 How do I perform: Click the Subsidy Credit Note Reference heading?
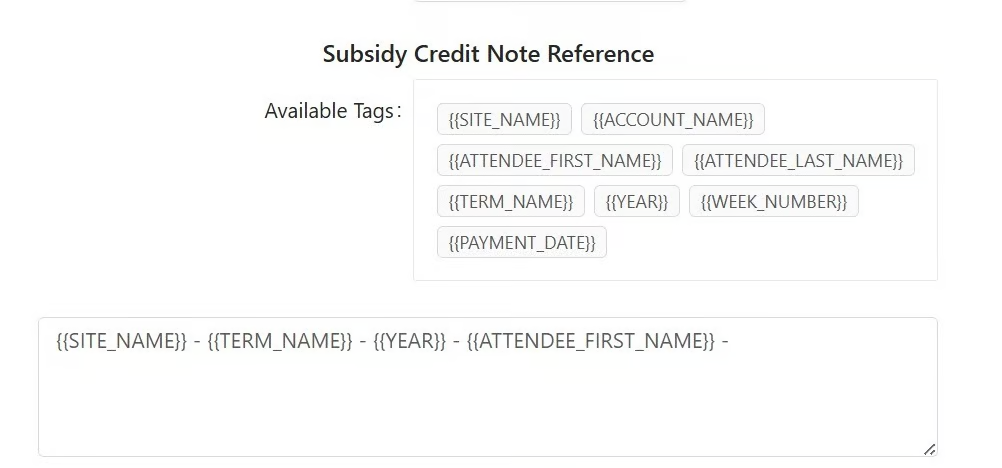coord(488,54)
